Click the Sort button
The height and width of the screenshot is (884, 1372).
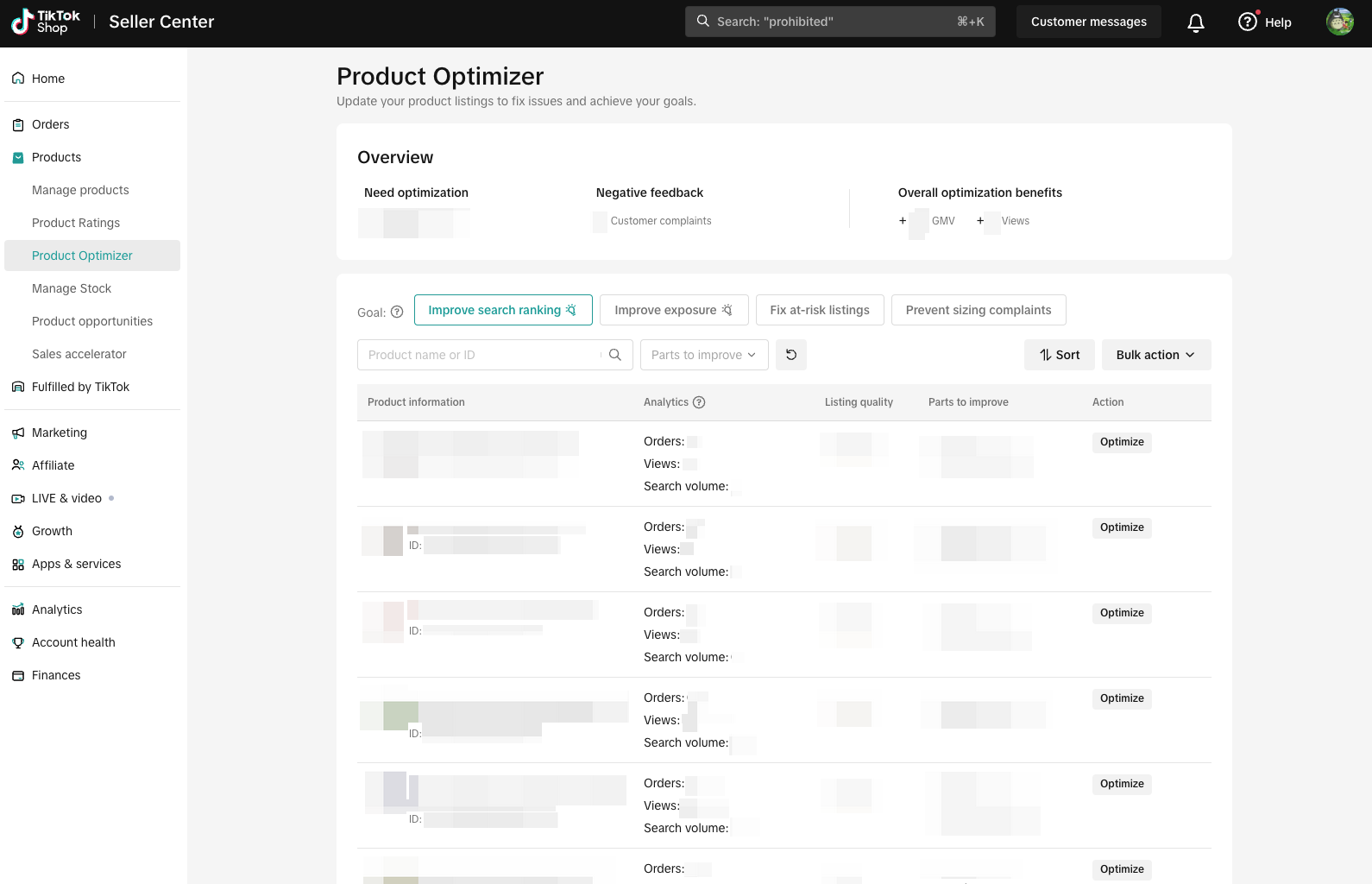click(x=1059, y=355)
